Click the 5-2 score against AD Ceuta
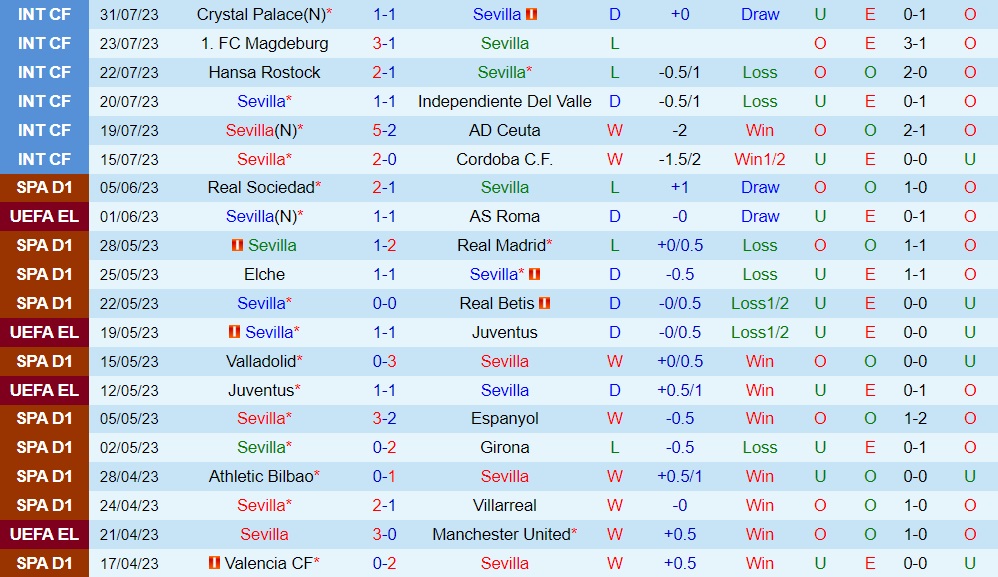Screen dimensions: 998x577 [384, 130]
